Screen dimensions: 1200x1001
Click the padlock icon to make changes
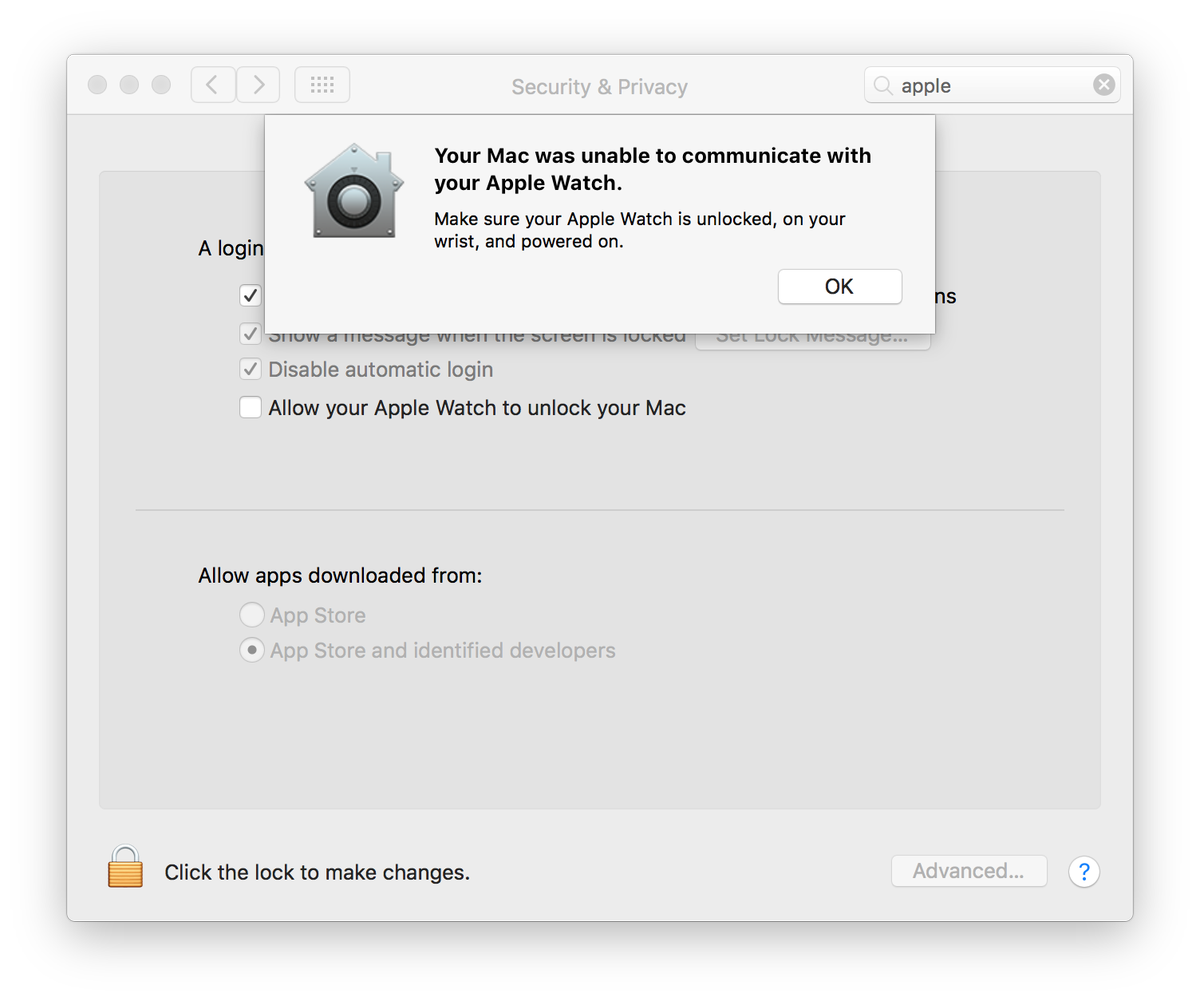tap(125, 866)
